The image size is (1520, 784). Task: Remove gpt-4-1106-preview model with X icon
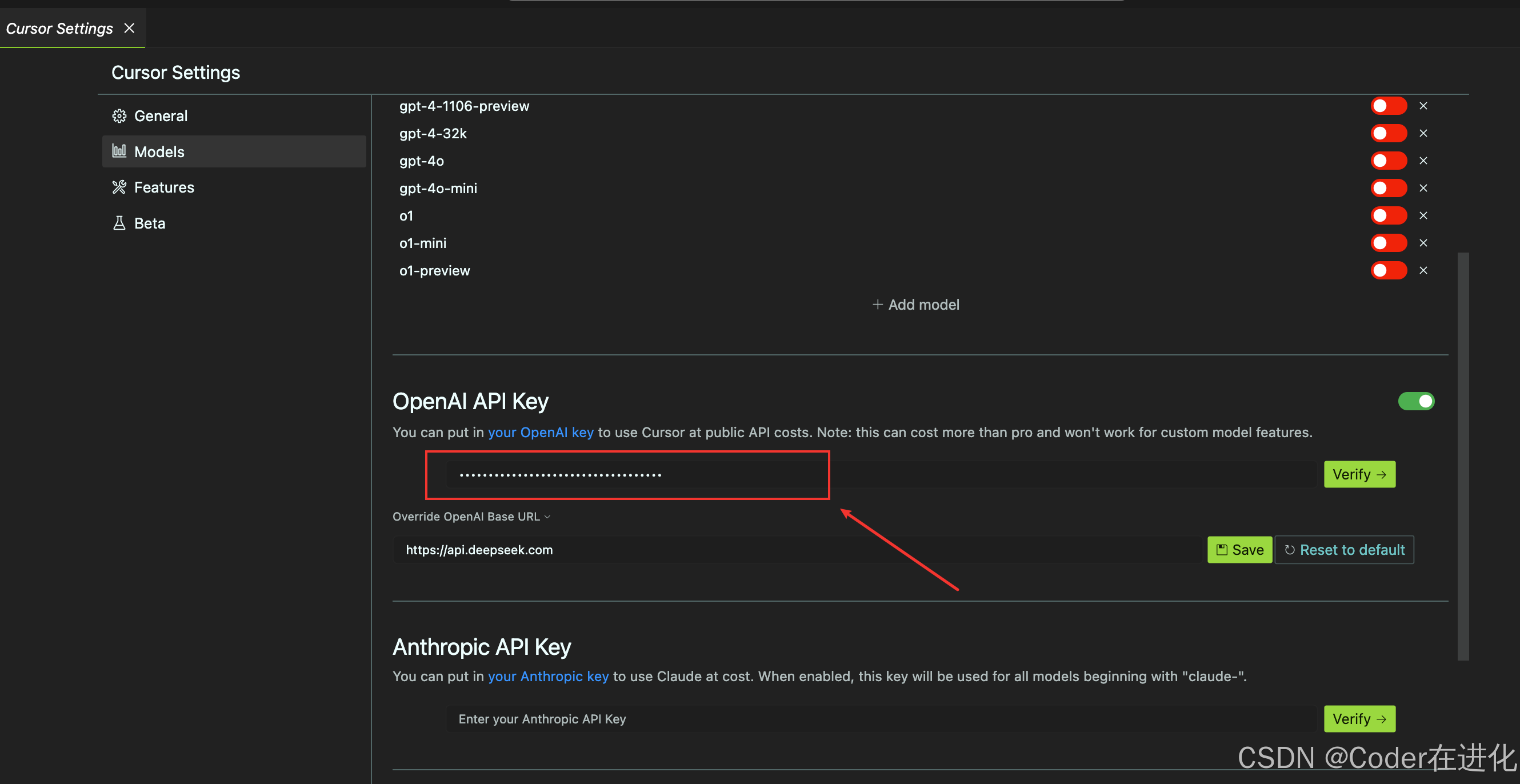coord(1423,106)
